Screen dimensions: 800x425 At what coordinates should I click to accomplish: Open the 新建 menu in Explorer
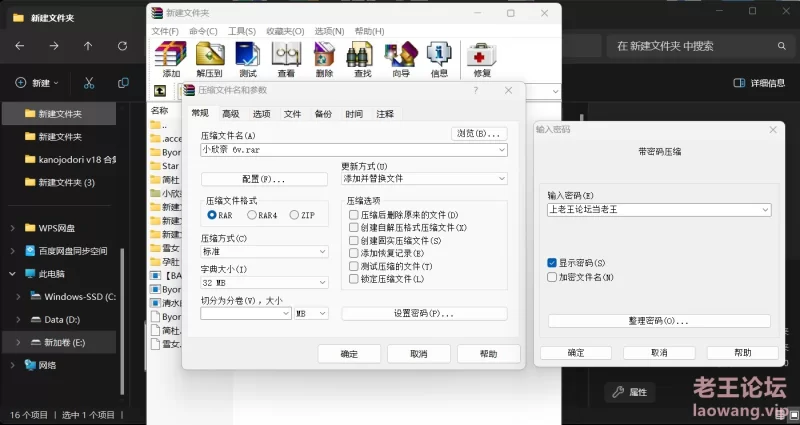[37, 83]
